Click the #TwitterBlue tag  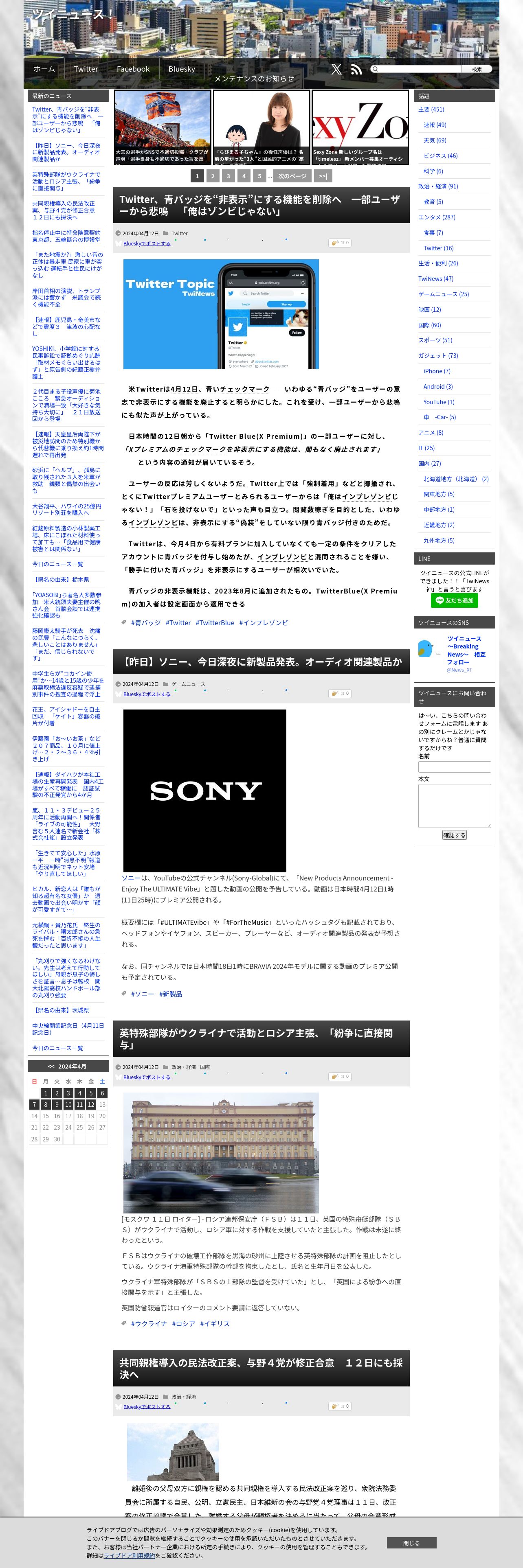(x=215, y=623)
